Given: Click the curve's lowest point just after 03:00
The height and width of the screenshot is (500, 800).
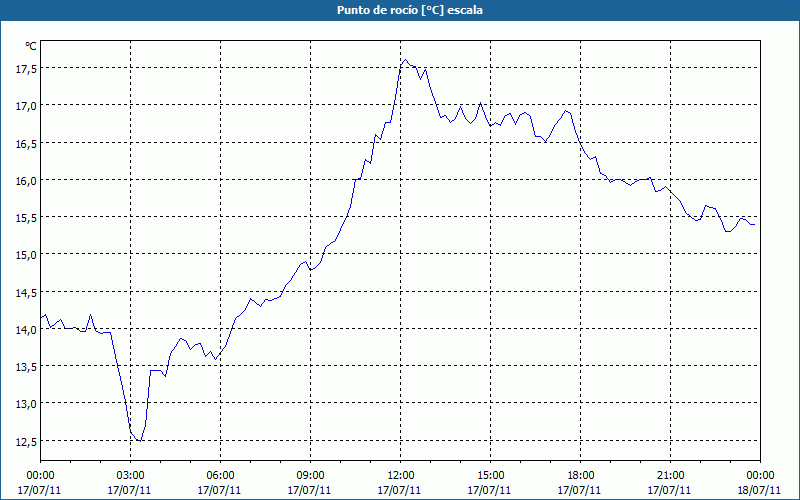Looking at the screenshot, I should click(140, 441).
